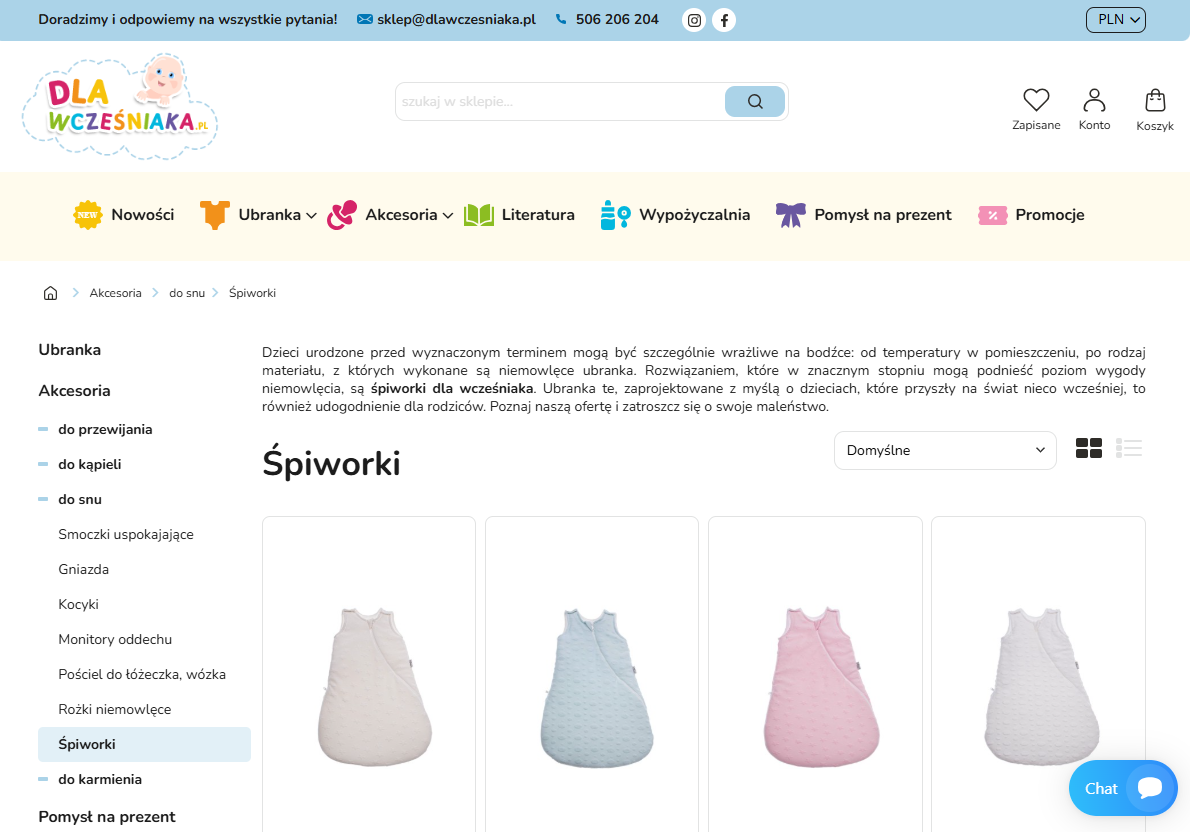1190x832 pixels.
Task: Switch to list view layout
Action: pyautogui.click(x=1129, y=449)
